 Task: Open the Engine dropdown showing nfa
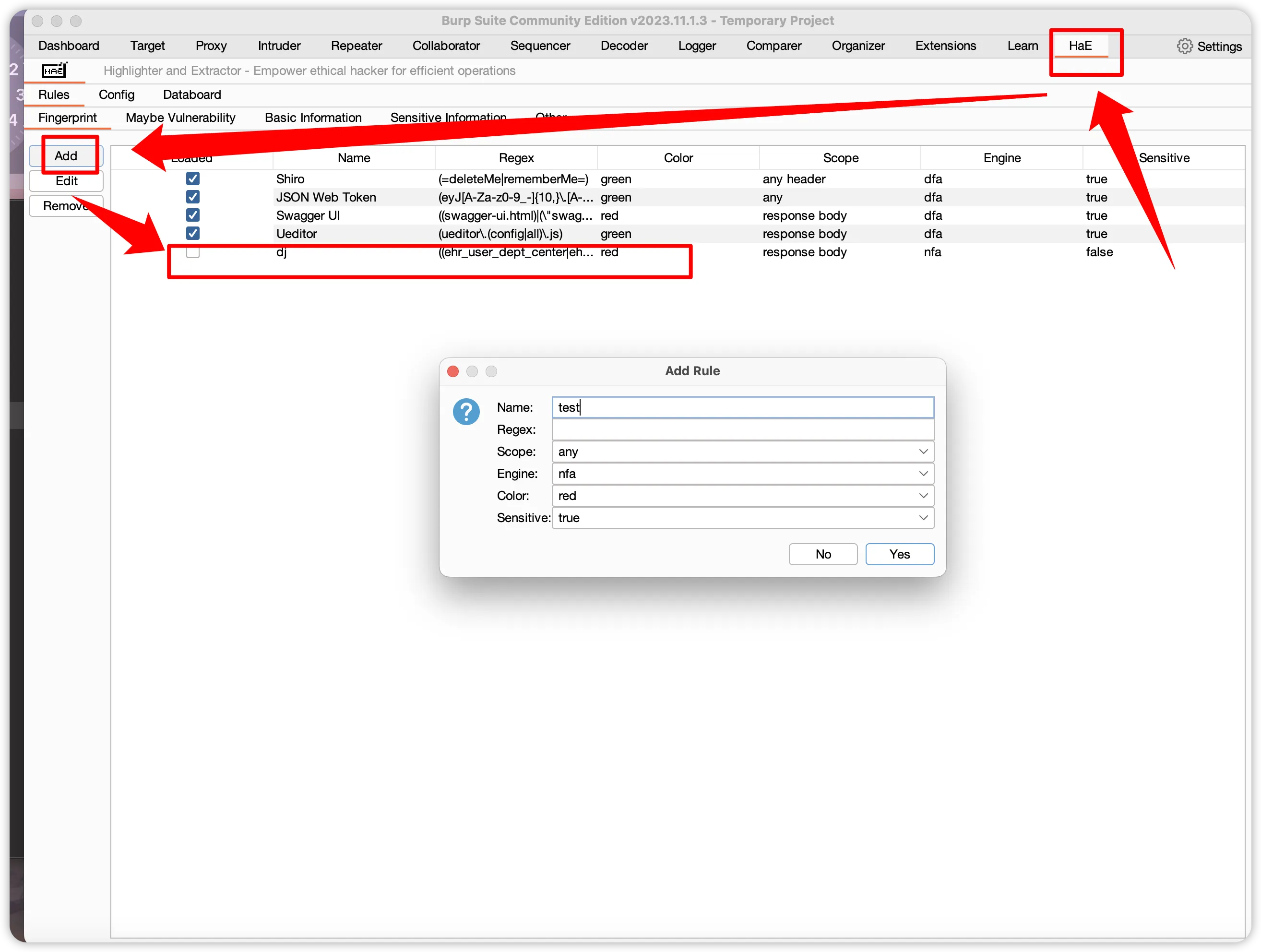743,474
